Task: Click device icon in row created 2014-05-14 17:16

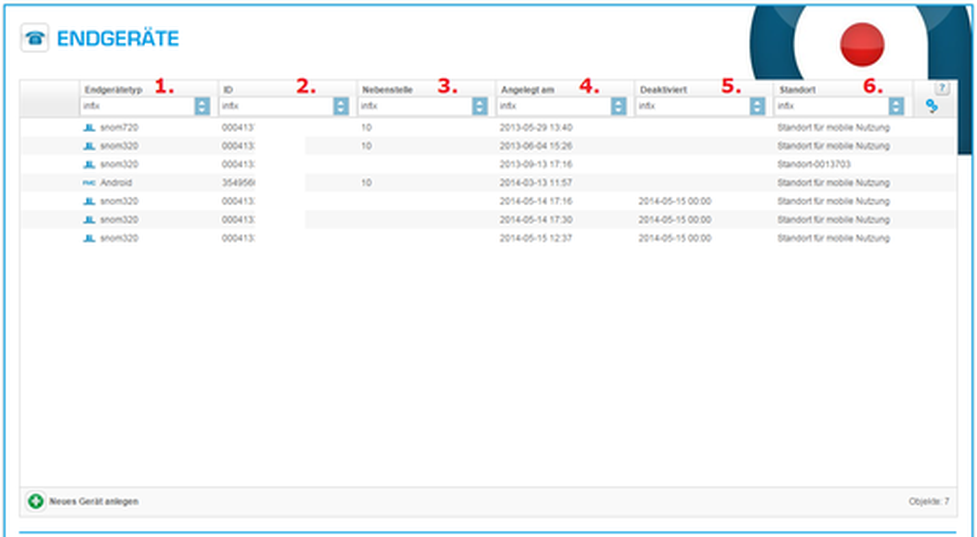Action: (89, 202)
